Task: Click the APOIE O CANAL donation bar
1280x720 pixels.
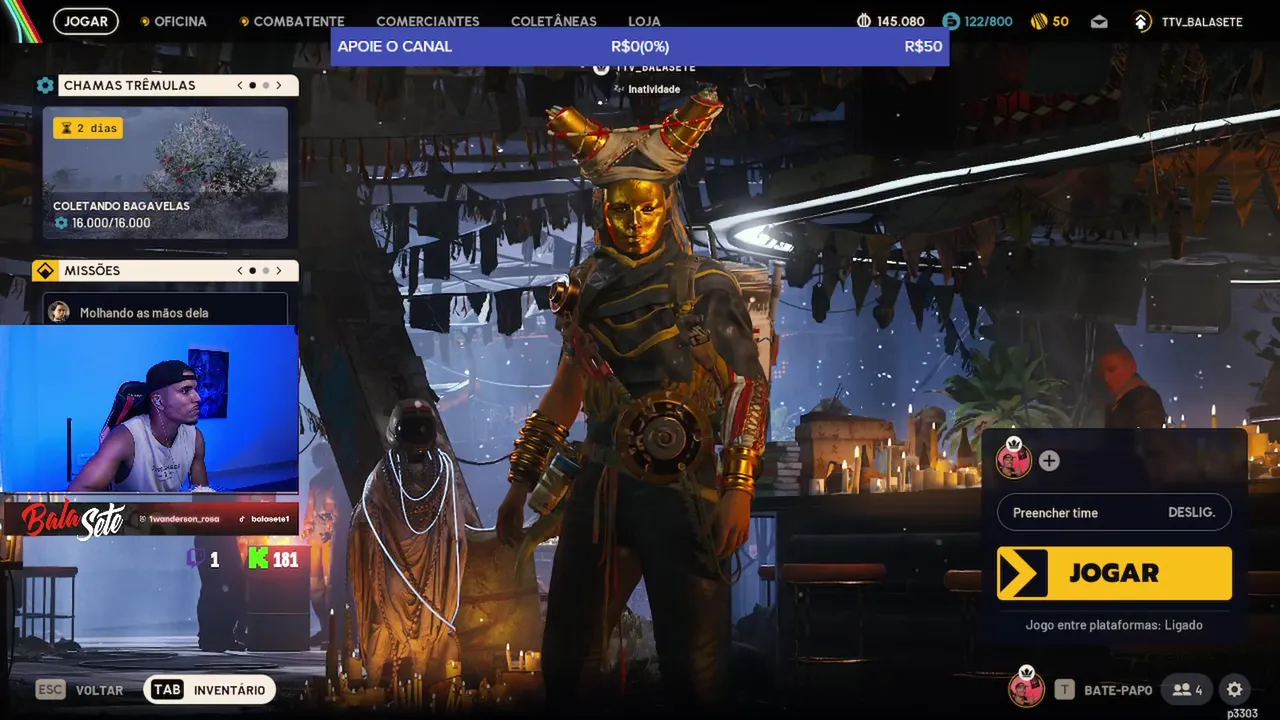Action: coord(640,46)
